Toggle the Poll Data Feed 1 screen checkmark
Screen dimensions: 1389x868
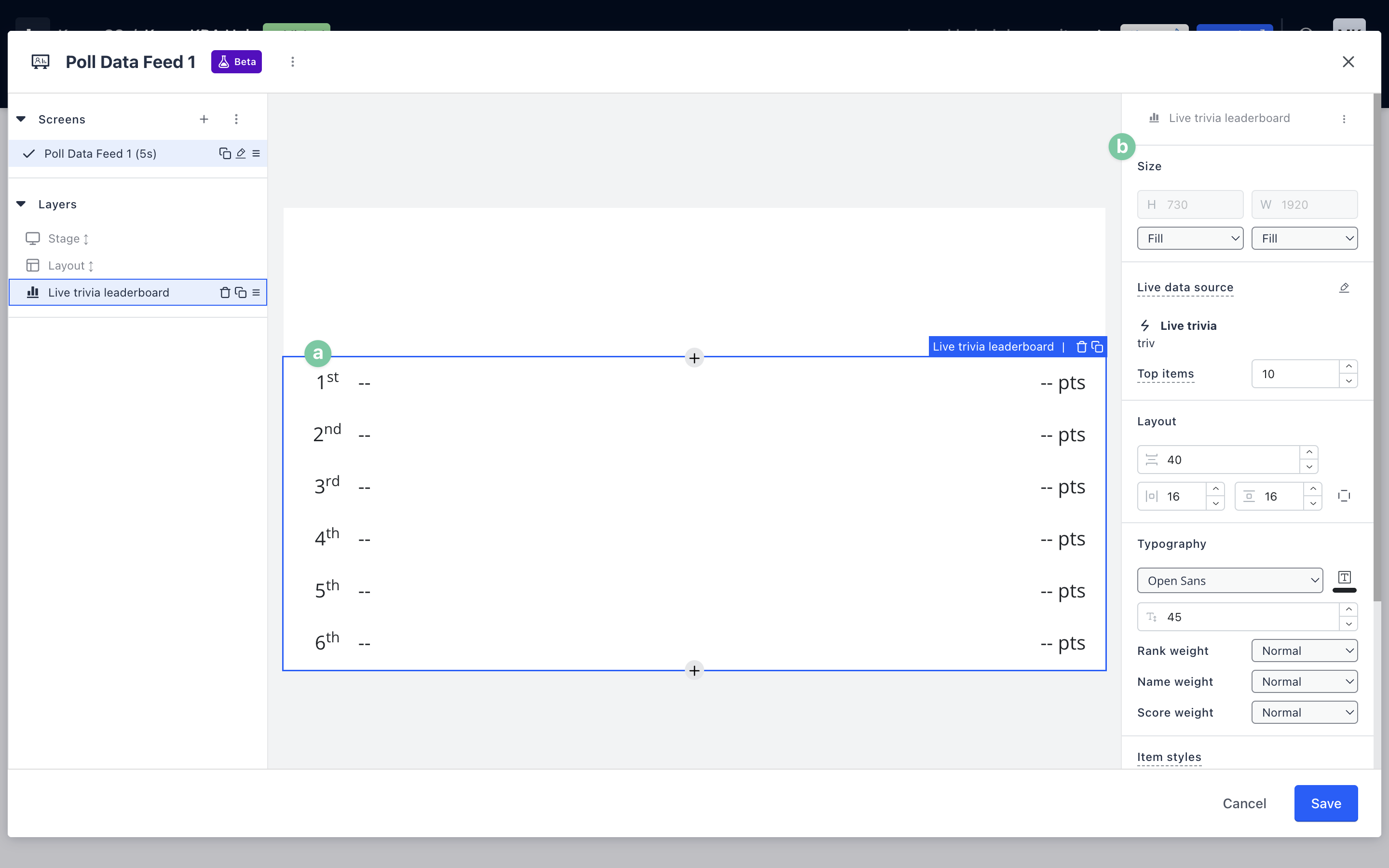click(29, 153)
